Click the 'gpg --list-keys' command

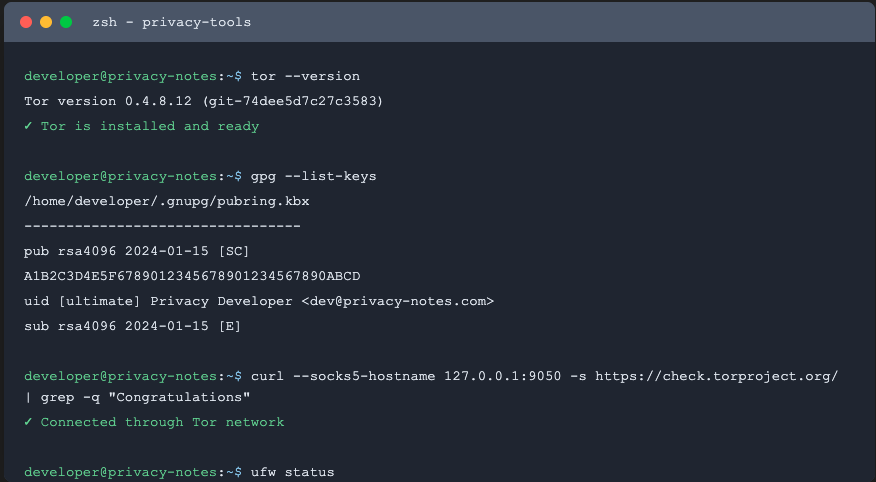tap(313, 176)
